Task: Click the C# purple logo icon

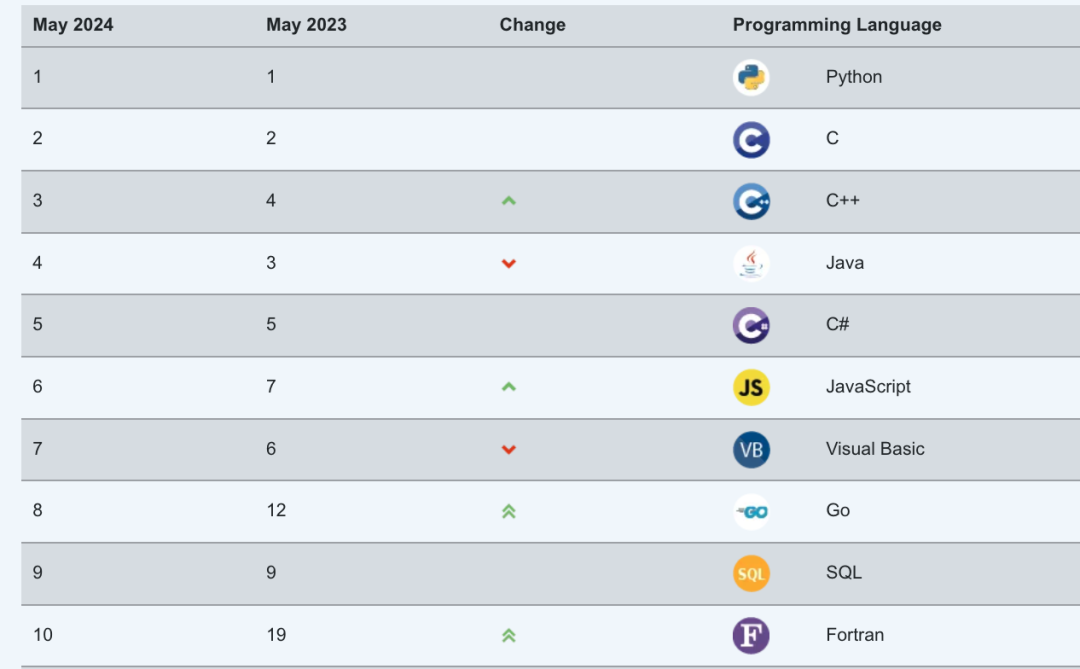Action: 751,325
